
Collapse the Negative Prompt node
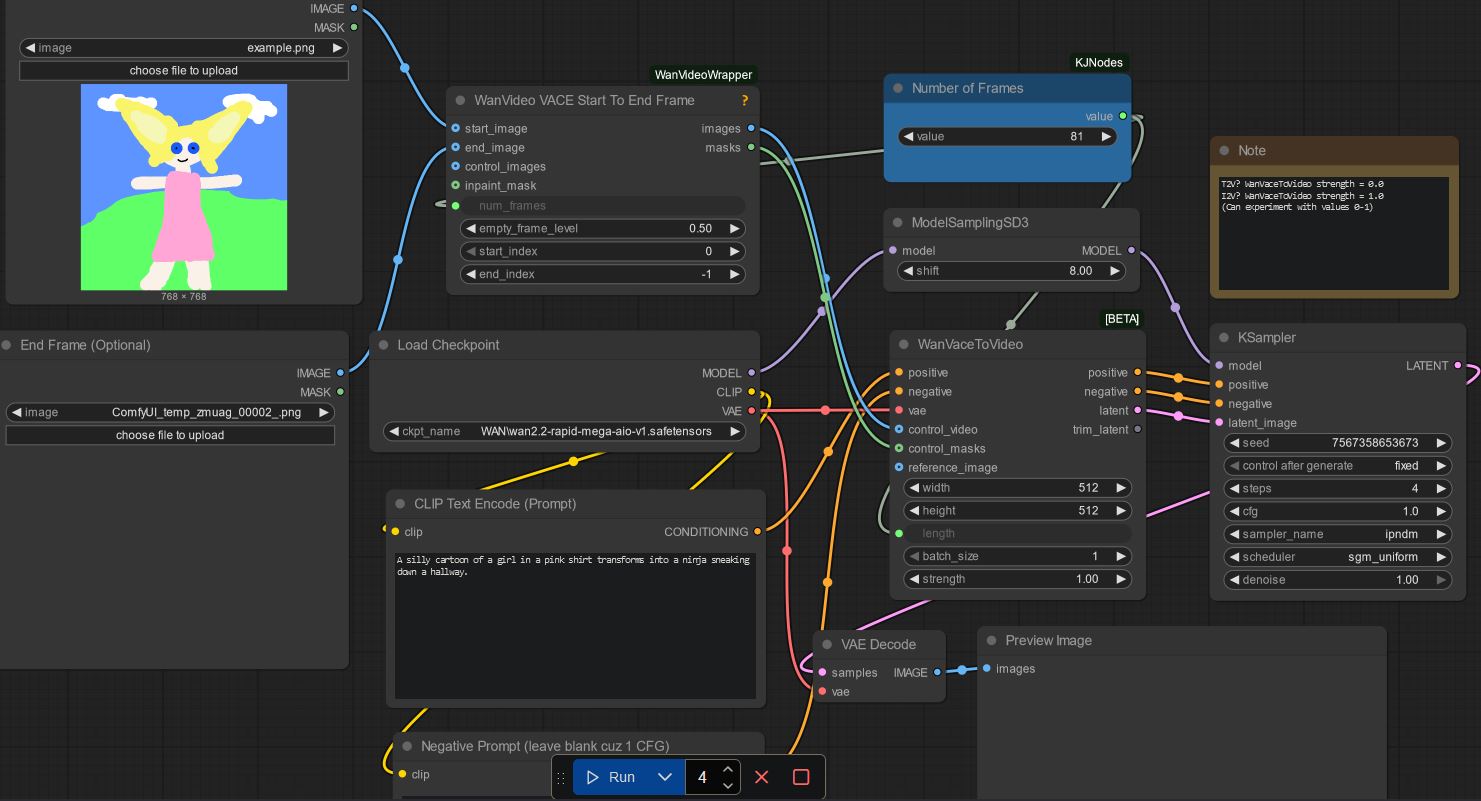click(407, 746)
